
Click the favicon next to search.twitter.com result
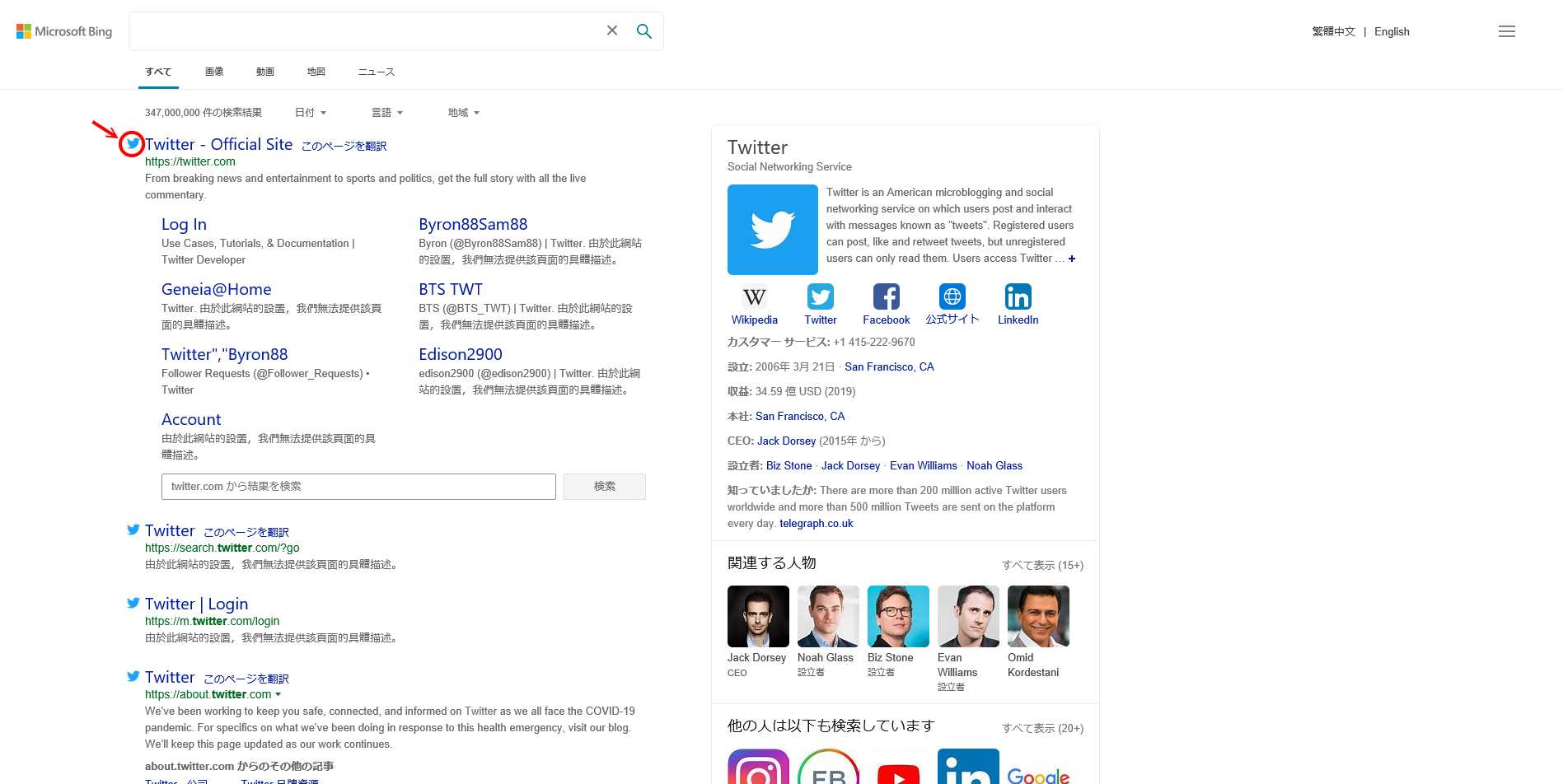coord(133,530)
